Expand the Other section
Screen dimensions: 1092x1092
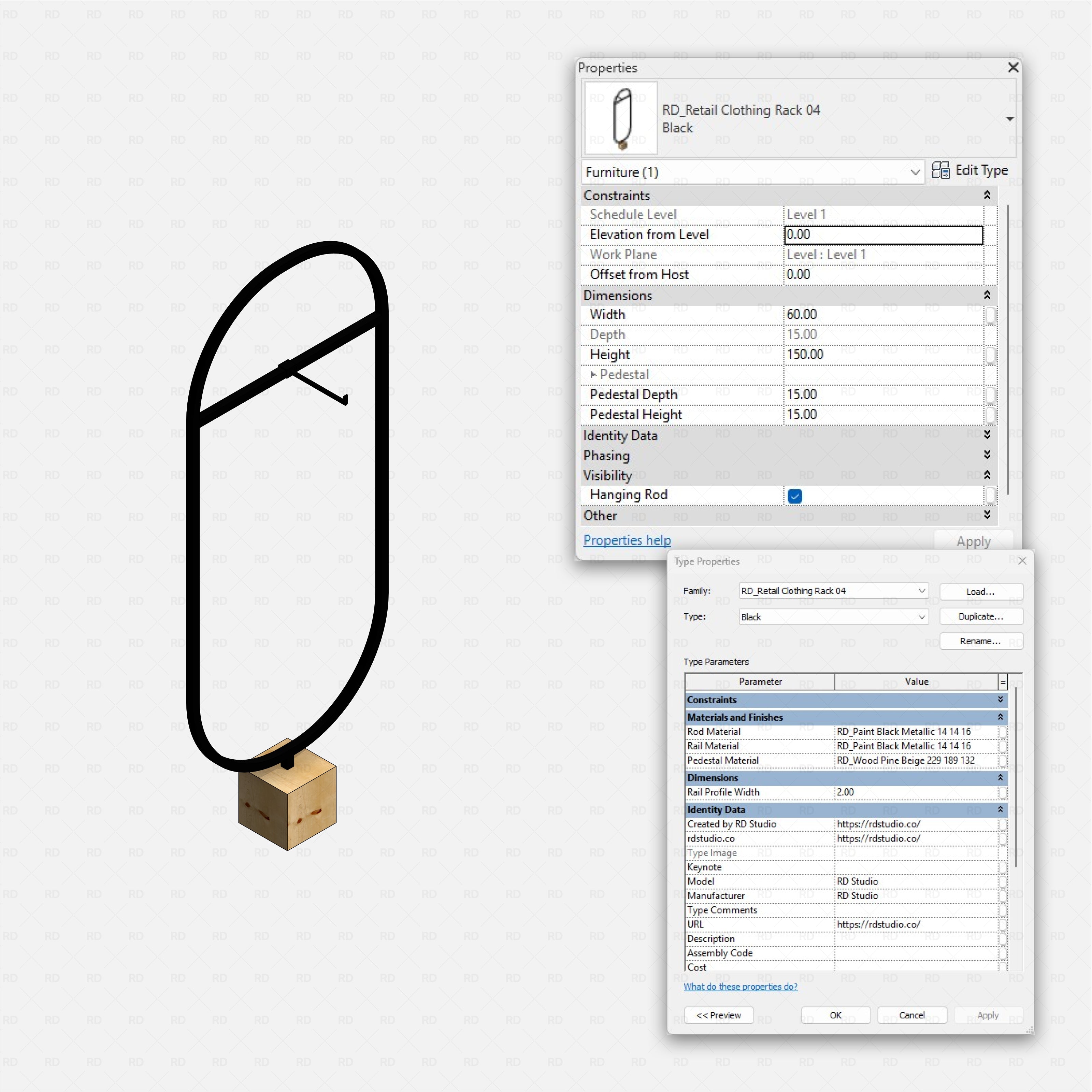tap(987, 516)
